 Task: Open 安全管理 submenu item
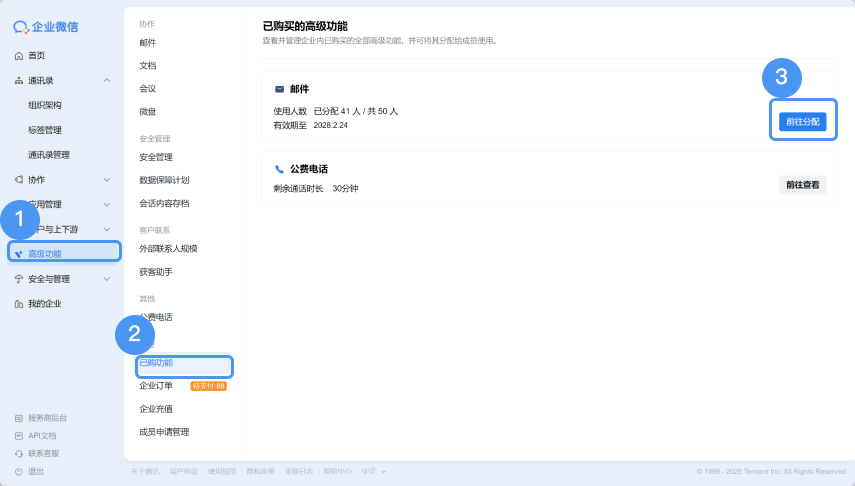coord(156,157)
